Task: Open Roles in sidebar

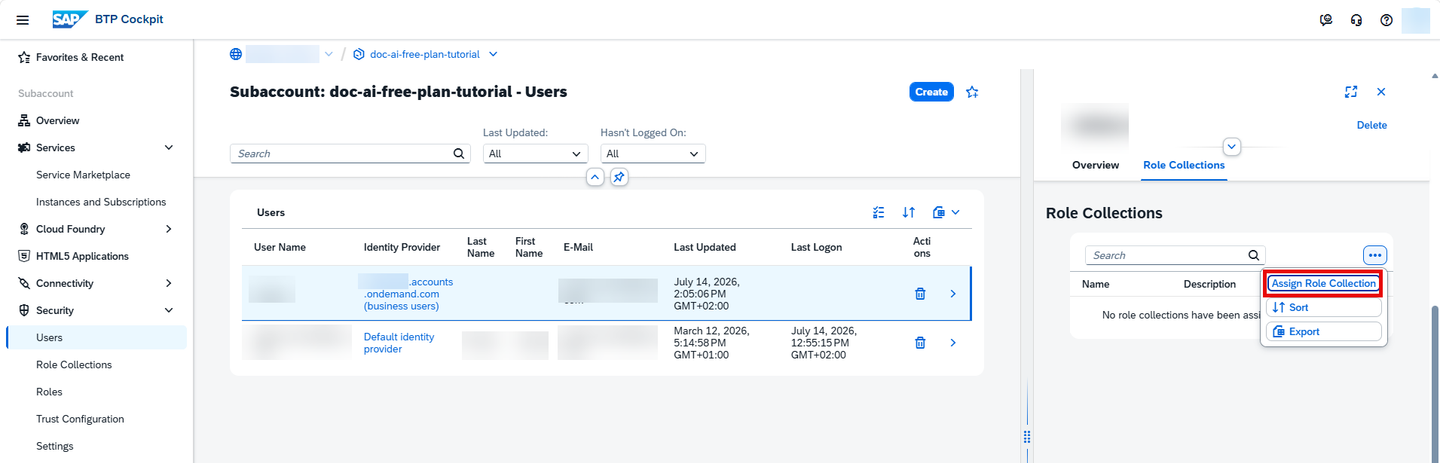Action: pos(49,392)
